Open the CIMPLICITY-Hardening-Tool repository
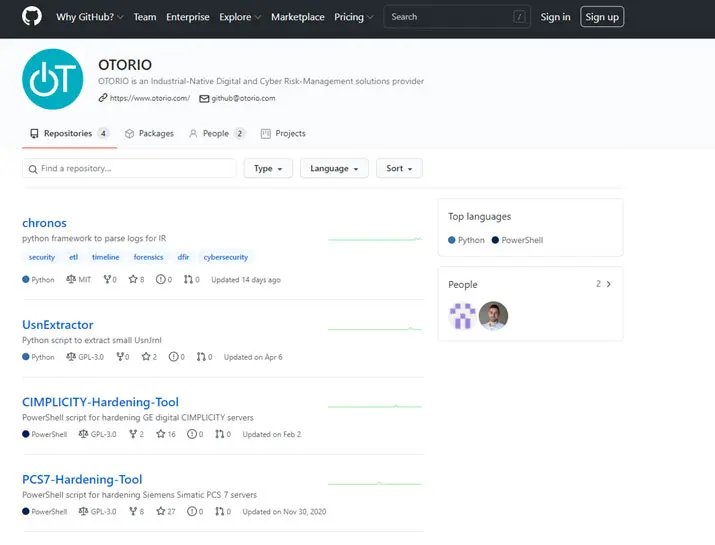715x545 pixels. [100, 402]
